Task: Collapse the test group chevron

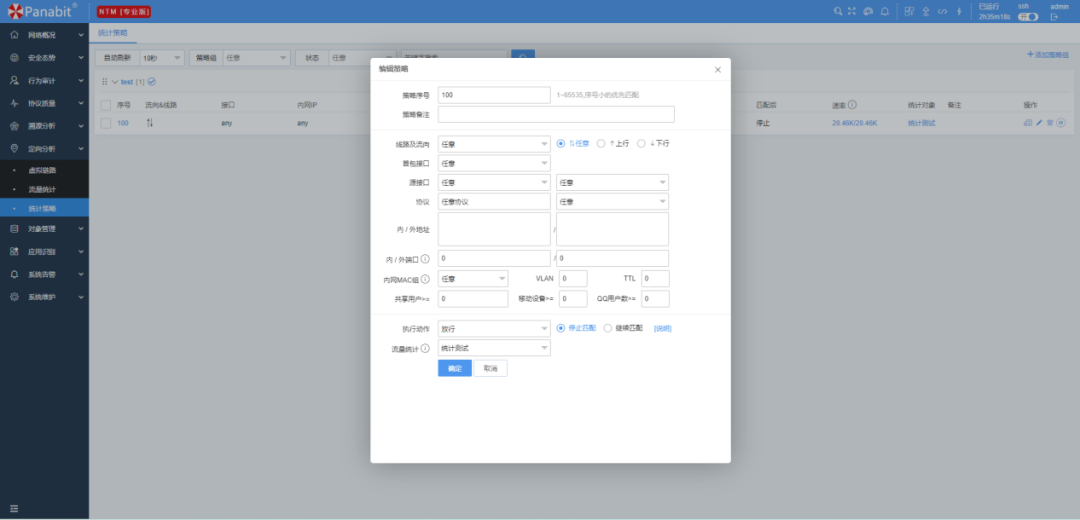Action: (x=115, y=81)
